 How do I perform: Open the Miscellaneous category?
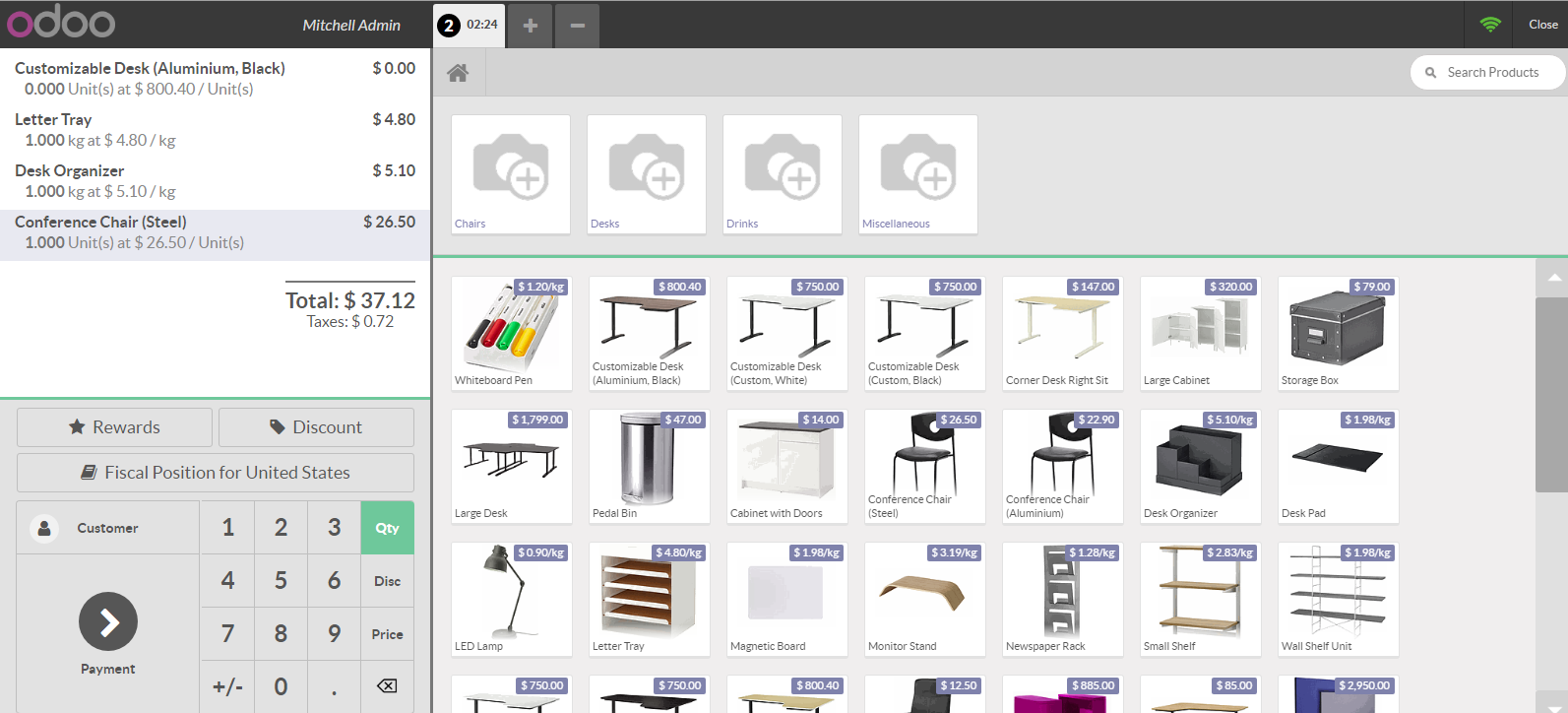coord(918,174)
